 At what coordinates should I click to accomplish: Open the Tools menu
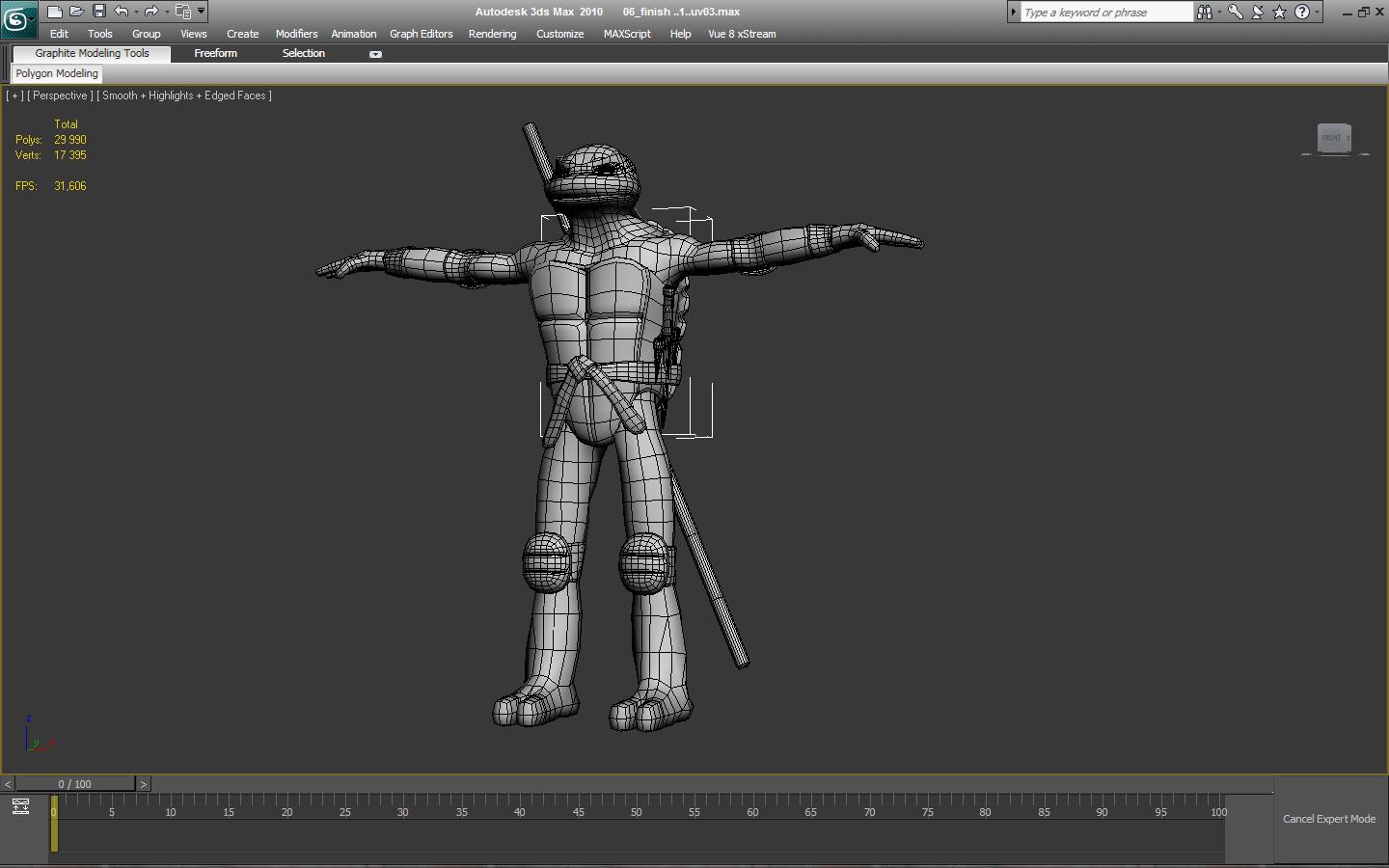100,34
